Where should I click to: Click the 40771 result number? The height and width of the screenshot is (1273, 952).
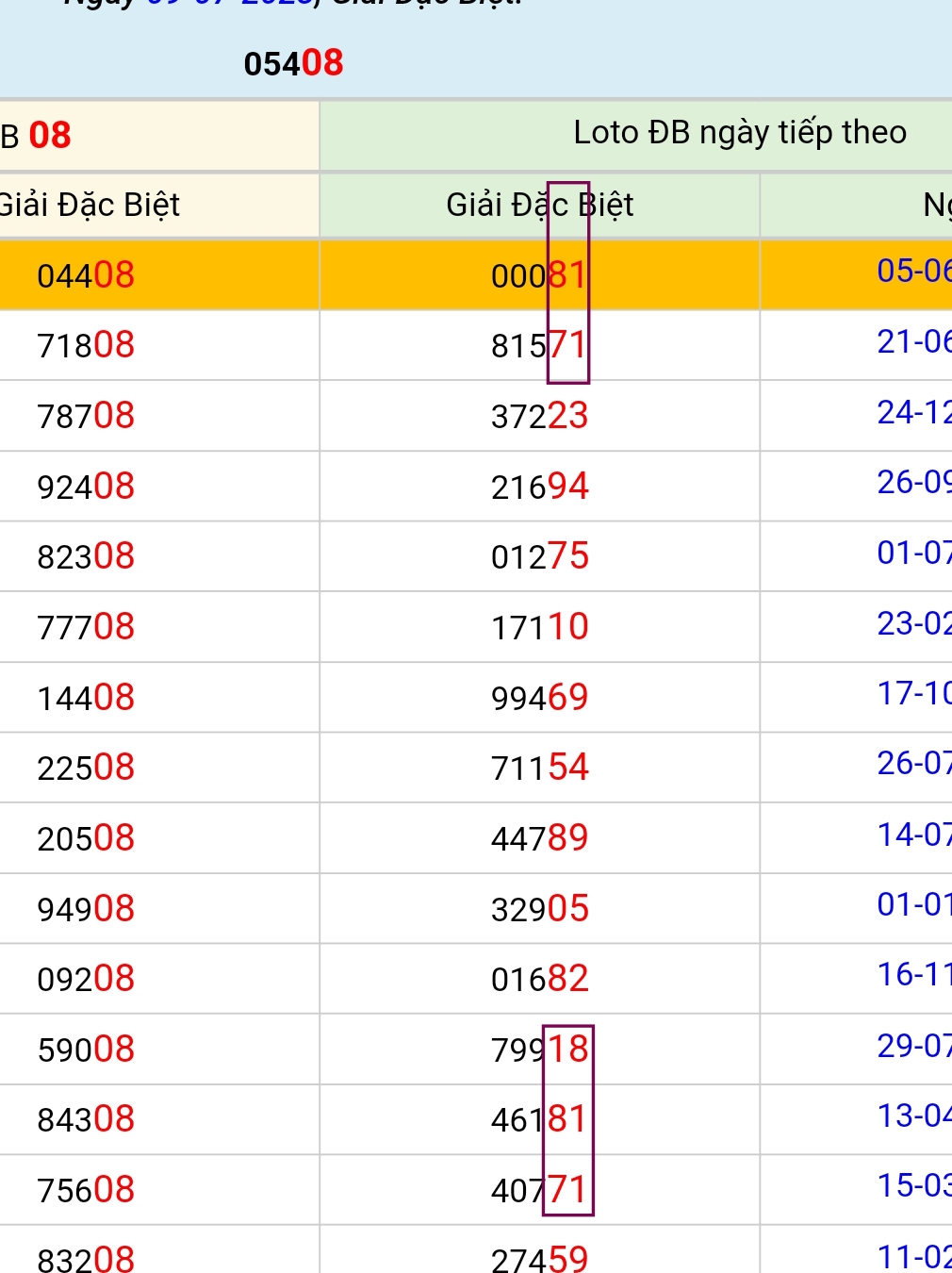pyautogui.click(x=539, y=1190)
